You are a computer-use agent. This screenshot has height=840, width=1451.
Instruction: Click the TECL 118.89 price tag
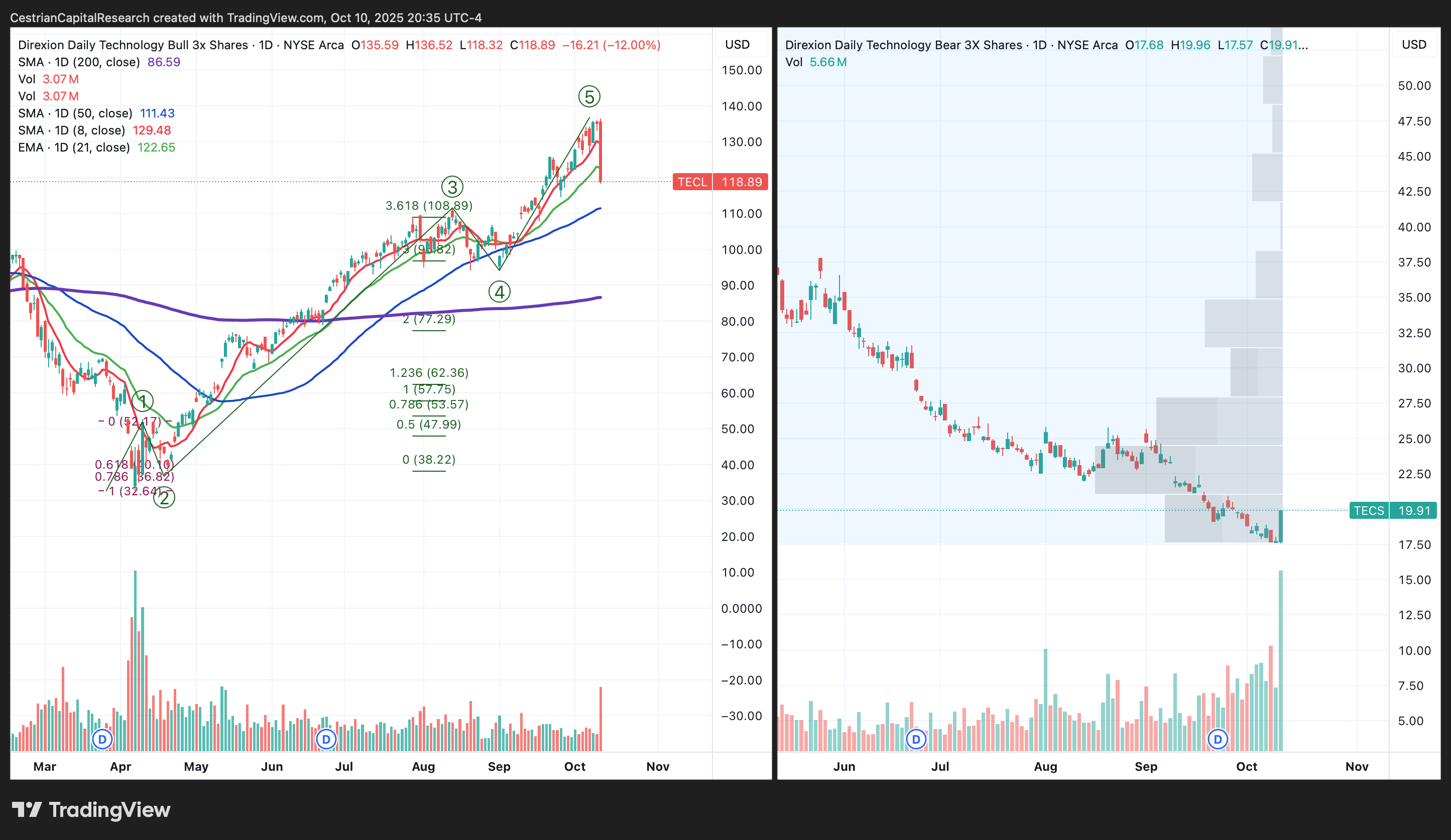(x=720, y=182)
